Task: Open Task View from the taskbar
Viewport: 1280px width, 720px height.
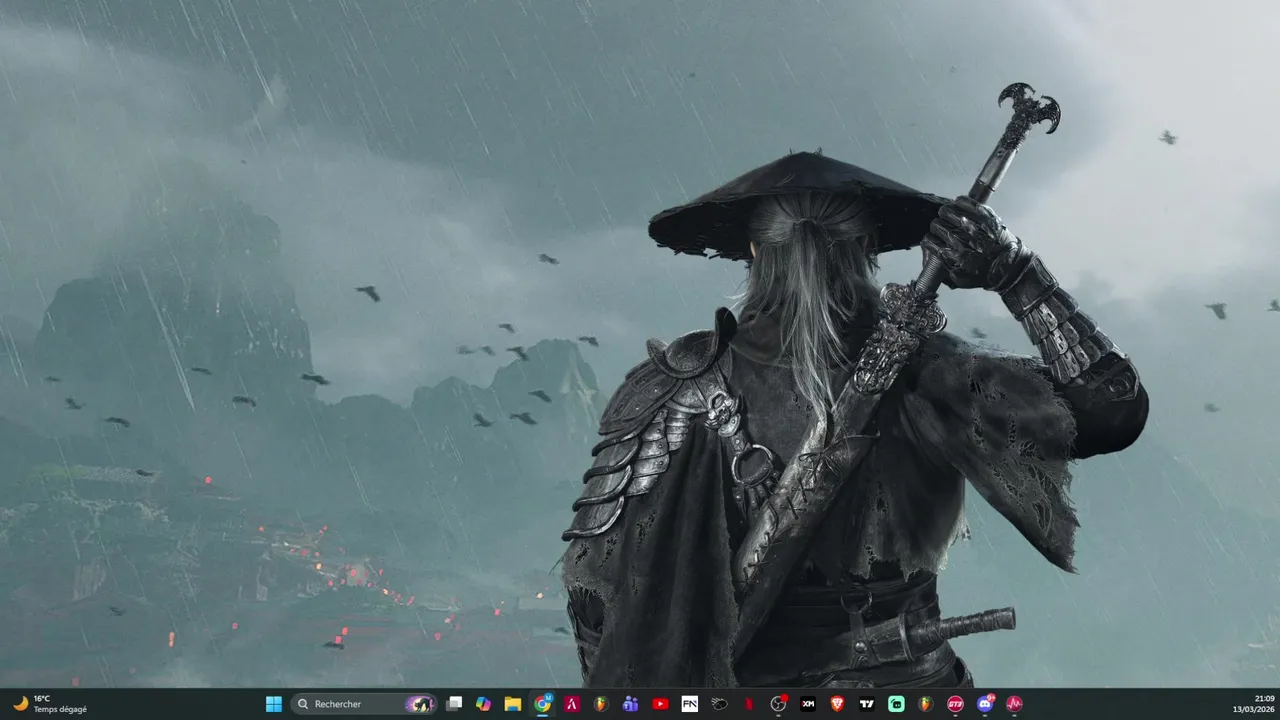Action: click(454, 704)
